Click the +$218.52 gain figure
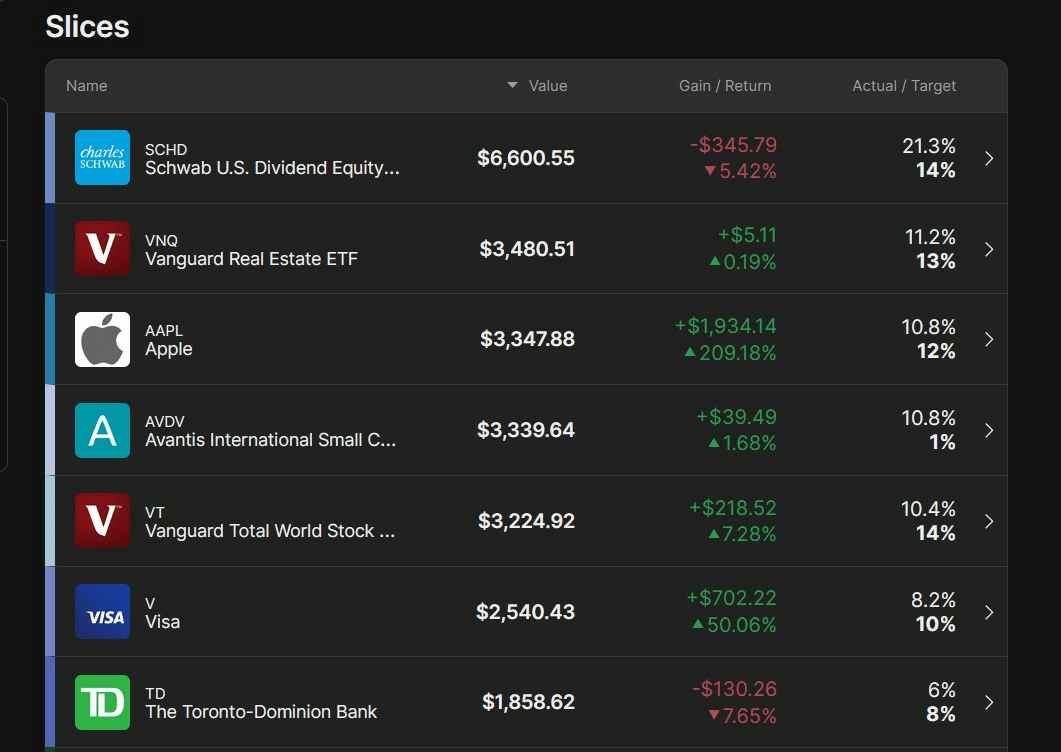Screen dimensions: 1061x752 (733, 508)
